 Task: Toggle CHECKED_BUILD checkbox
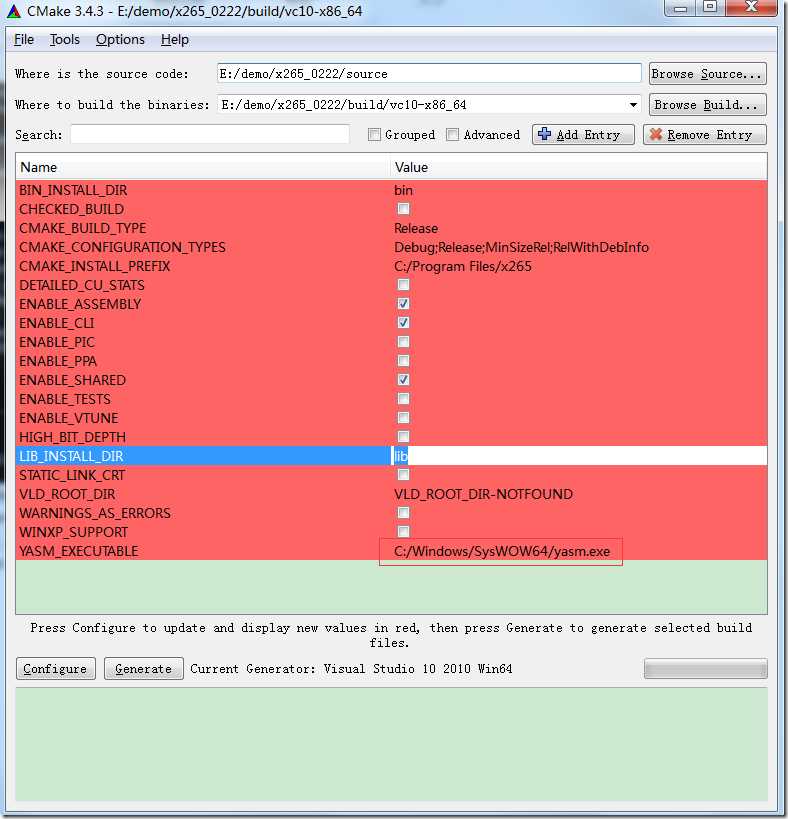[x=403, y=209]
